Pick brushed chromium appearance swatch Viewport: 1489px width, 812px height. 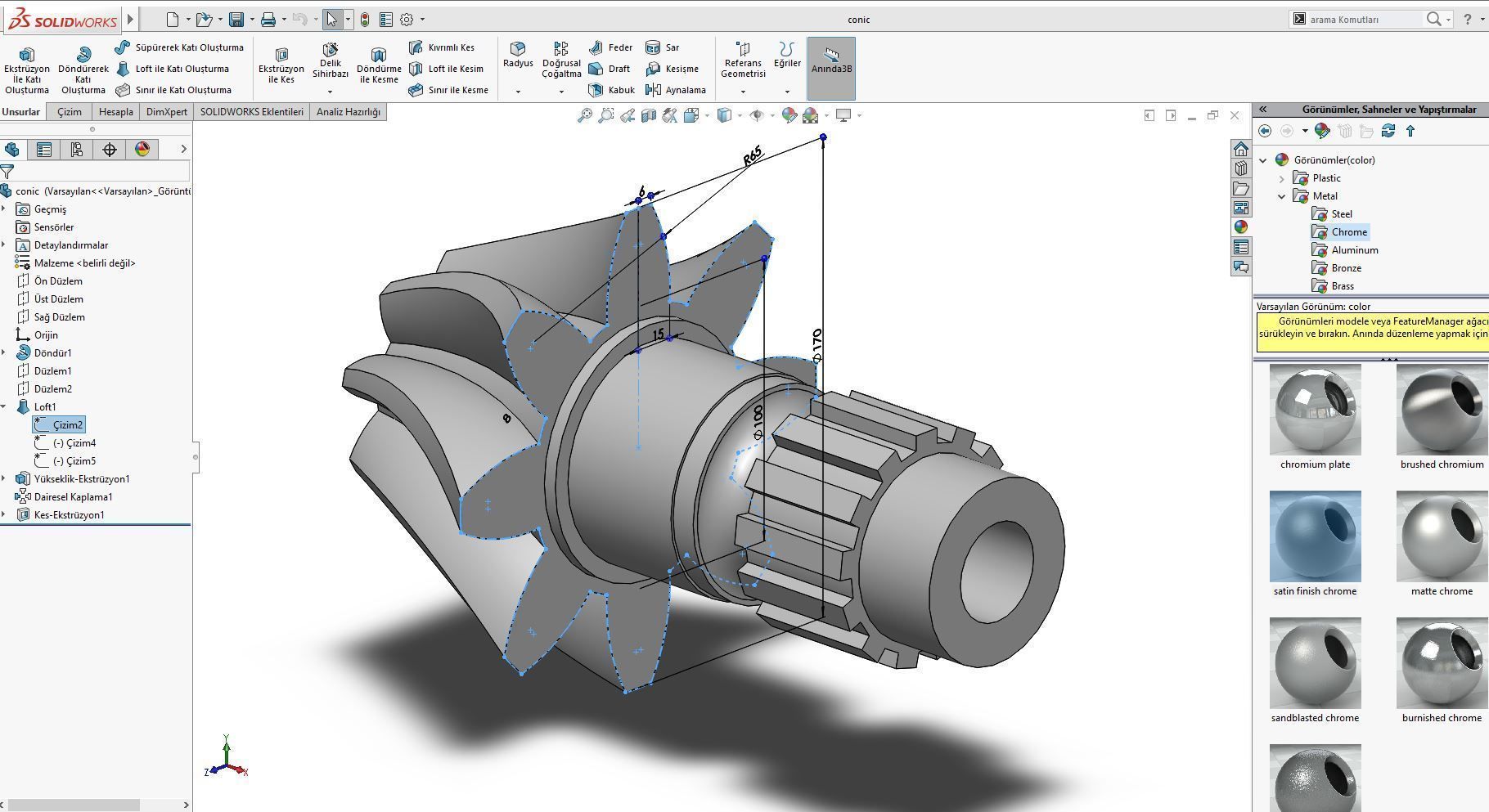point(1442,410)
